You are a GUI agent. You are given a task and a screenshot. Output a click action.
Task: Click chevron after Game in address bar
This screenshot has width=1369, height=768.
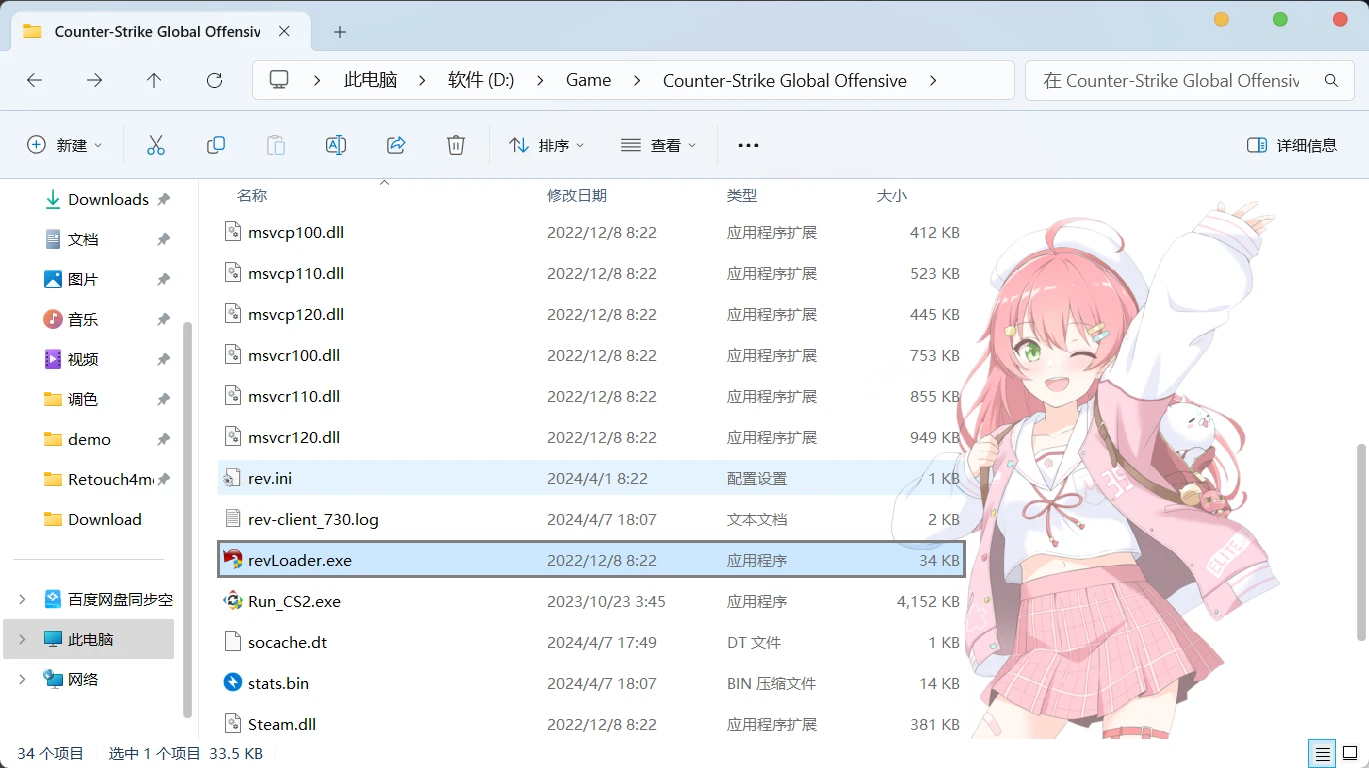[637, 80]
